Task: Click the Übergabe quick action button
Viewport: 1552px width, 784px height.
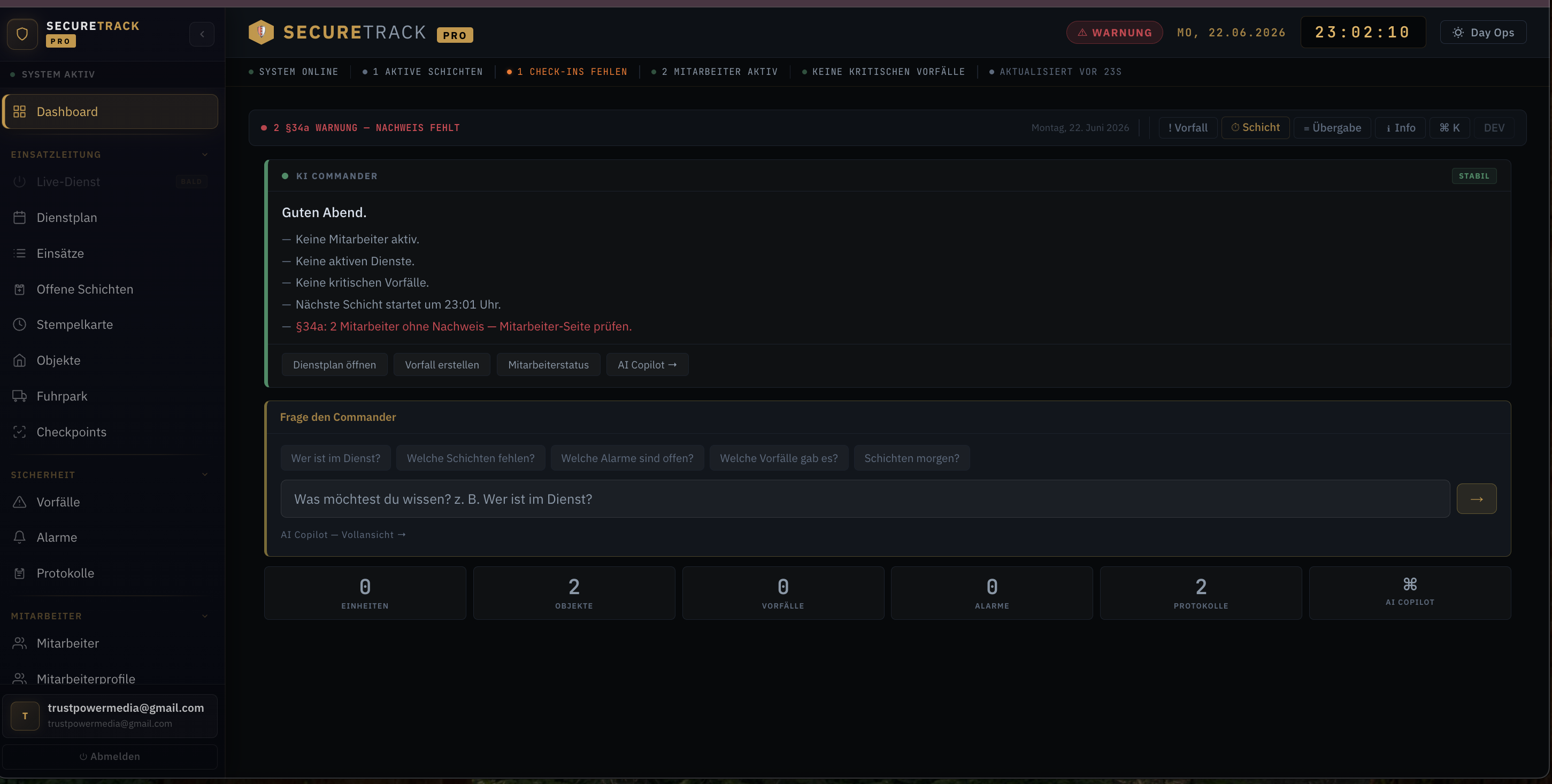Action: coord(1332,128)
